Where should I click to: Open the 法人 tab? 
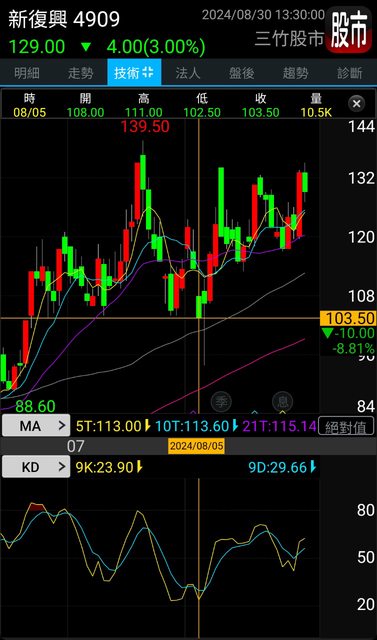188,73
